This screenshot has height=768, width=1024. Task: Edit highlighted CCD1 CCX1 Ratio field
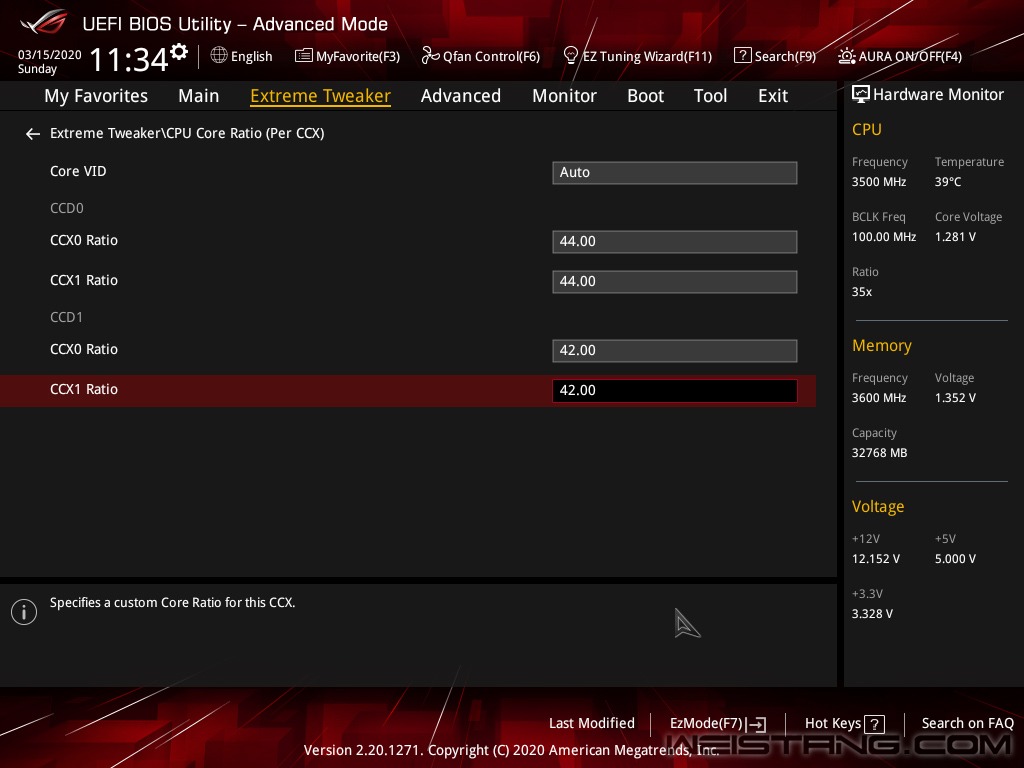[675, 391]
